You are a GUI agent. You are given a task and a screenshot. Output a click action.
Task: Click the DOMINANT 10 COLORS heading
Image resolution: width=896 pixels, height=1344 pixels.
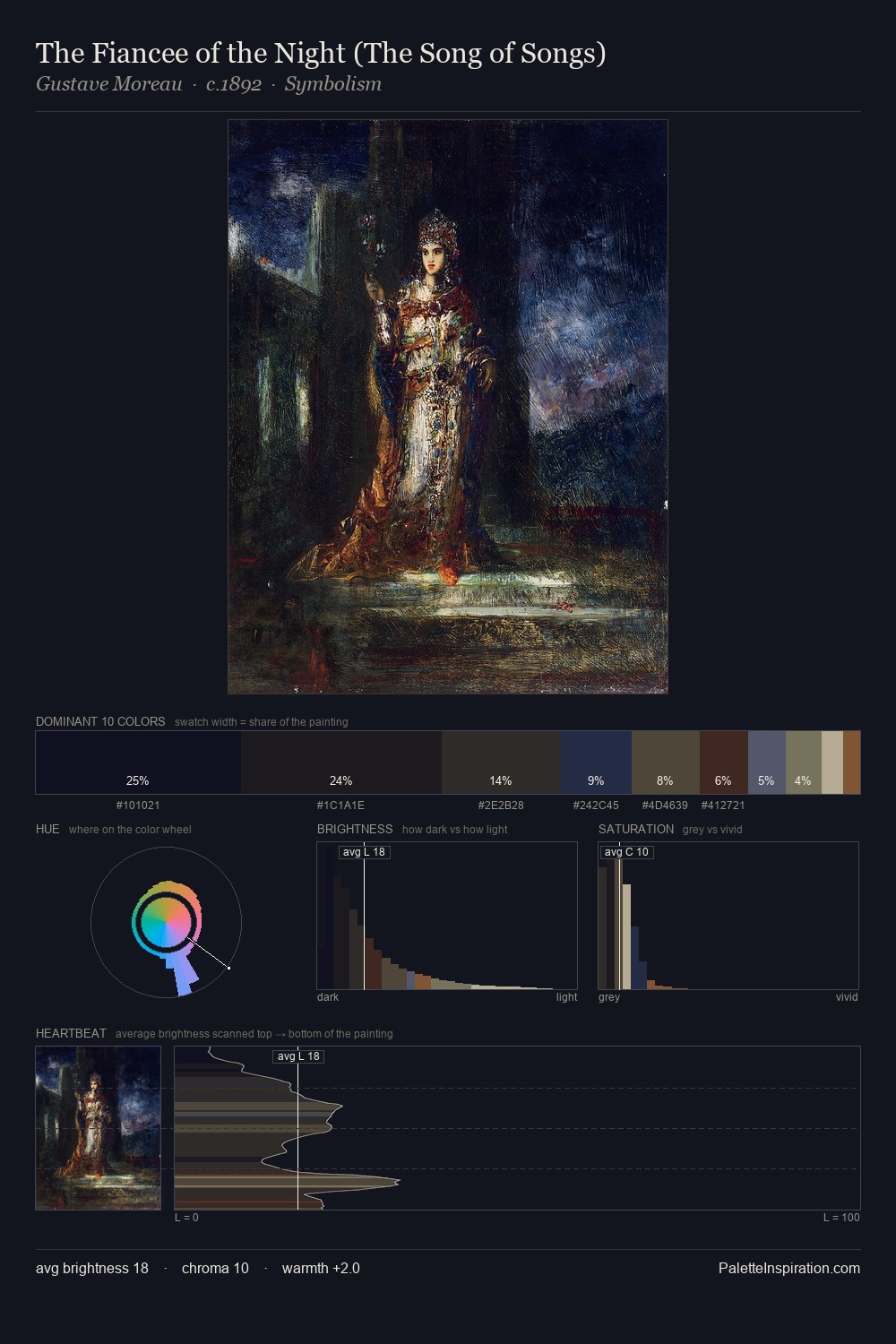100,721
